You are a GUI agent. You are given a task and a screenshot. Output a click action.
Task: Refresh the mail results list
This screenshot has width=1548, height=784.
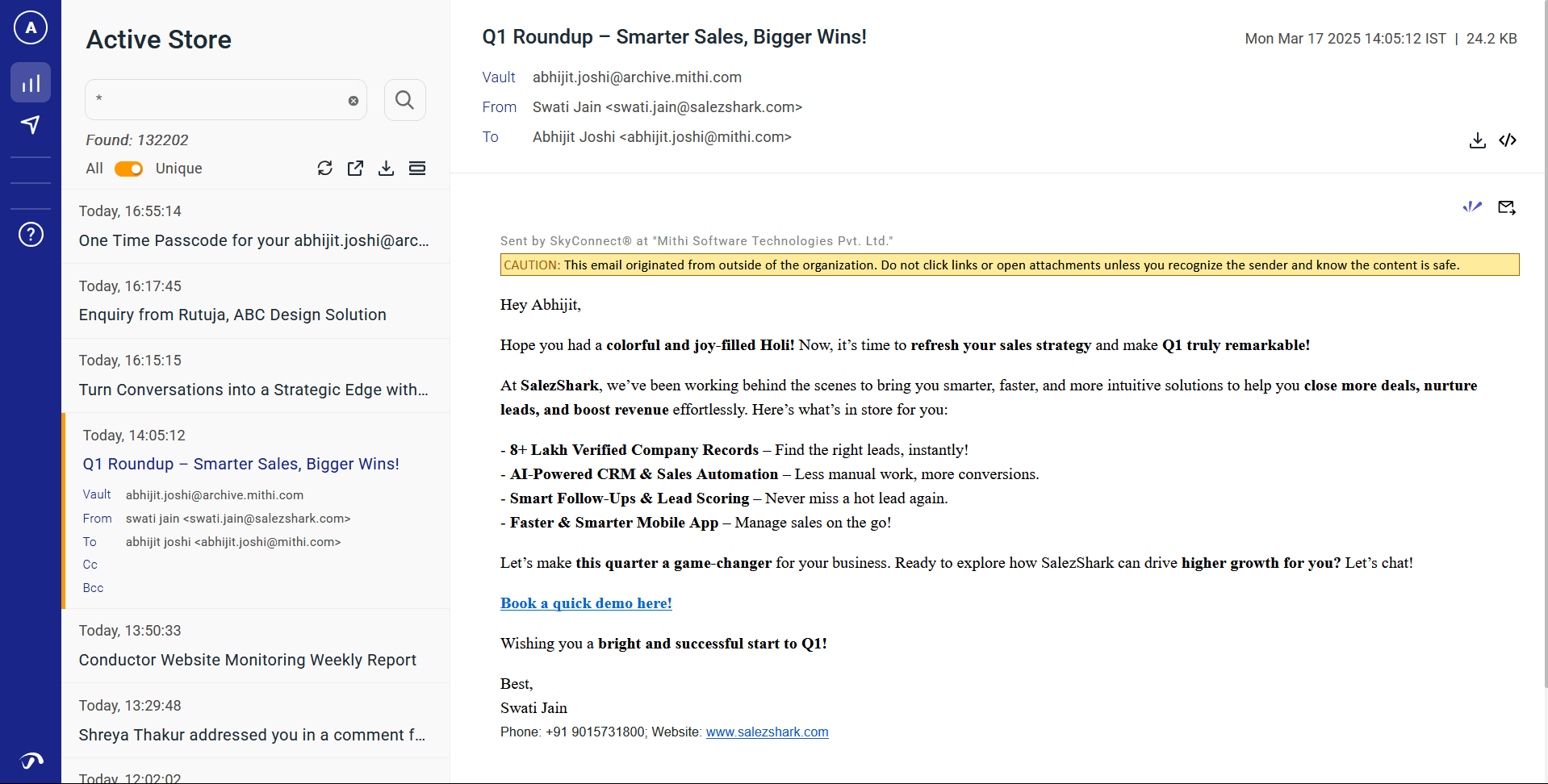324,168
